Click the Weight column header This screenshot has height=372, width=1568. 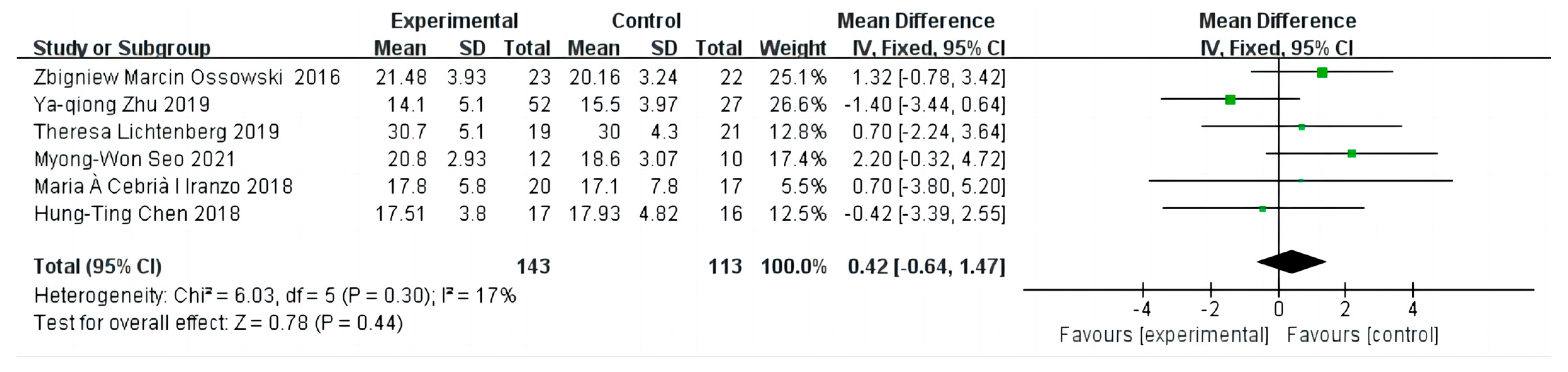coord(792,48)
